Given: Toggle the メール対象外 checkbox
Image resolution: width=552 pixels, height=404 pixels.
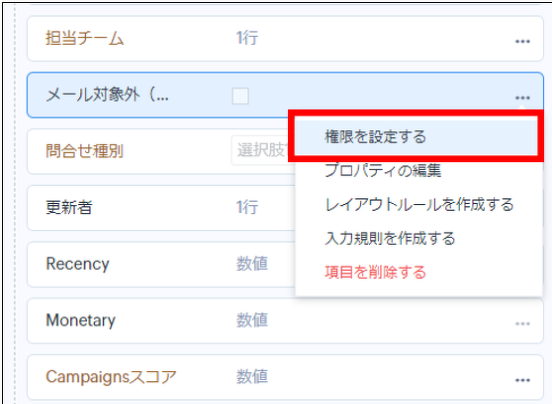Looking at the screenshot, I should (x=240, y=96).
